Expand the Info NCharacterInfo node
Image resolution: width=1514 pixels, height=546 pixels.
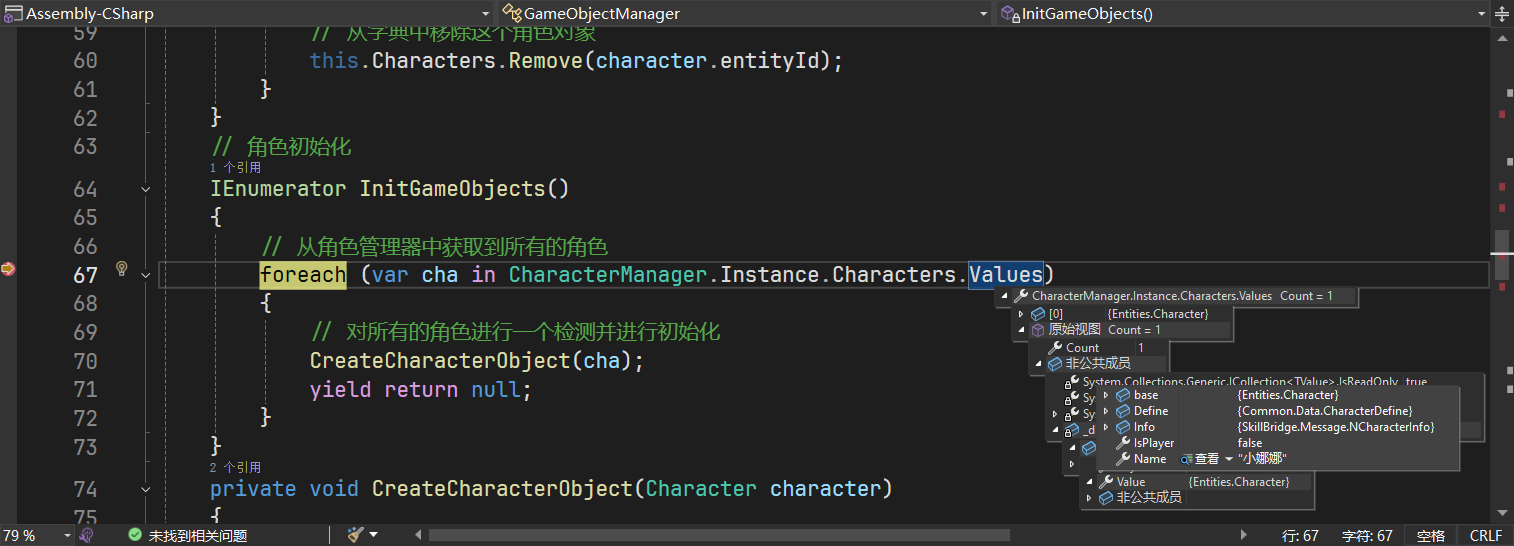(x=1106, y=427)
